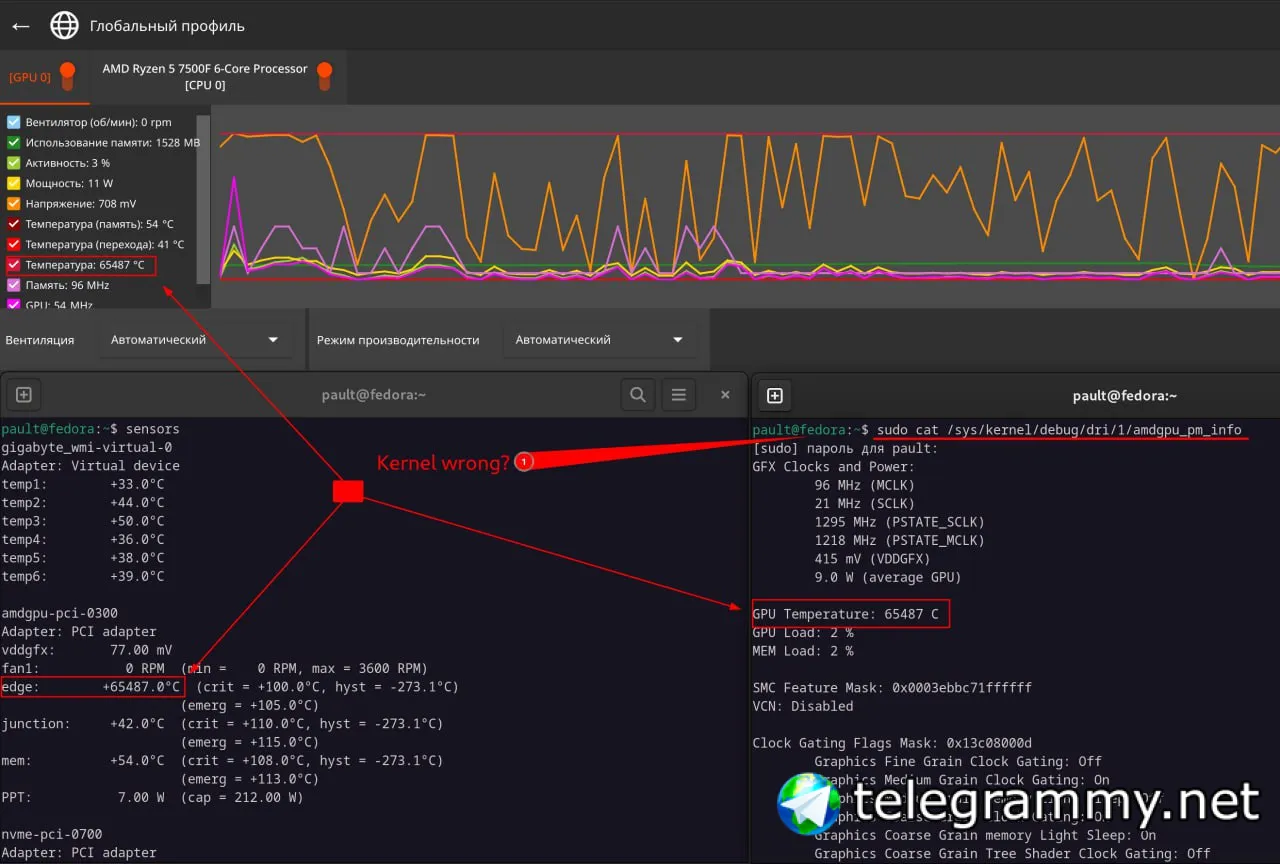Image resolution: width=1280 pixels, height=864 pixels.
Task: Click the 96 MHz (MCLK) line
Action: pos(864,485)
